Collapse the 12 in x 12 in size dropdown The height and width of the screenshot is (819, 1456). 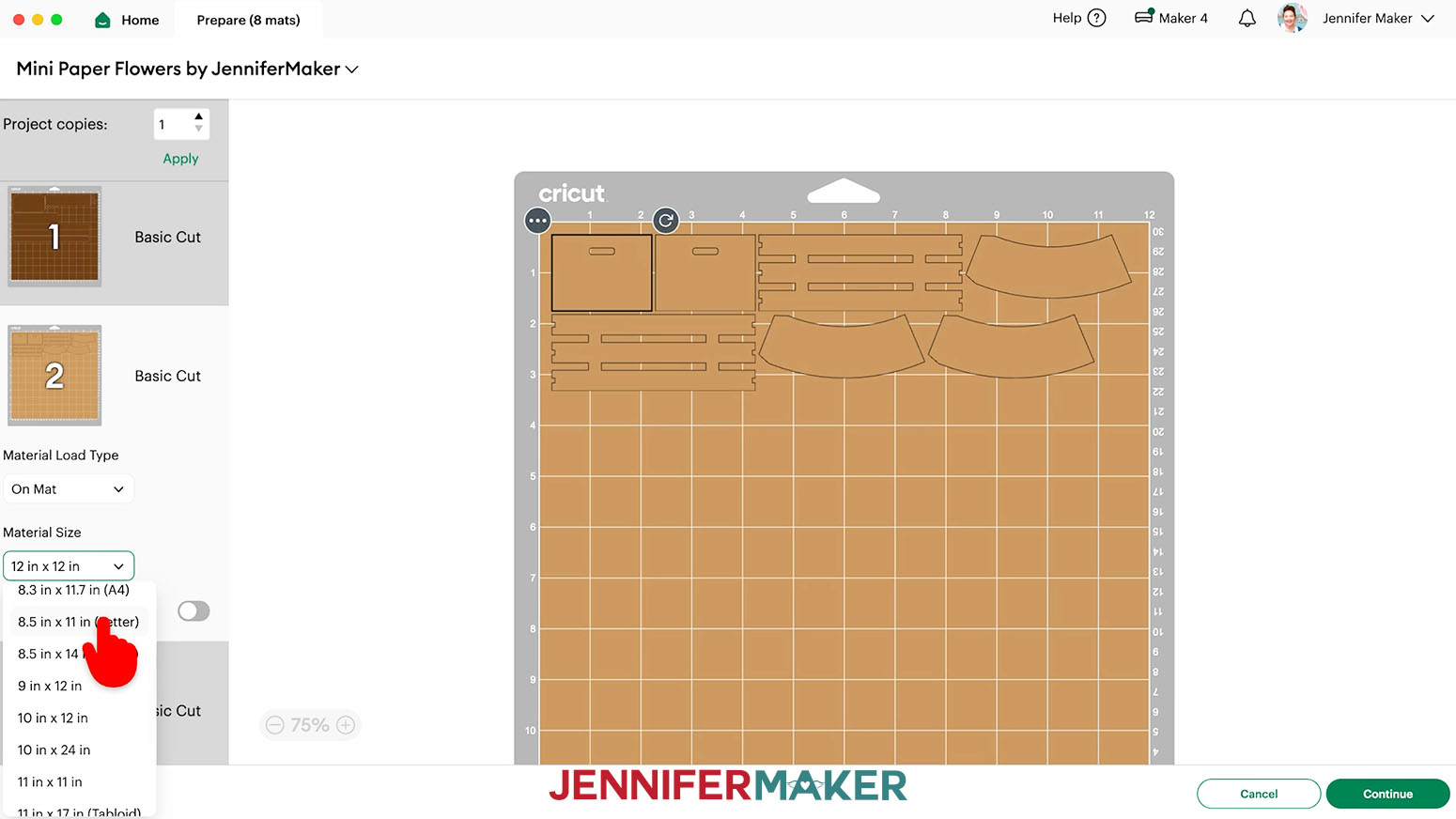(69, 566)
